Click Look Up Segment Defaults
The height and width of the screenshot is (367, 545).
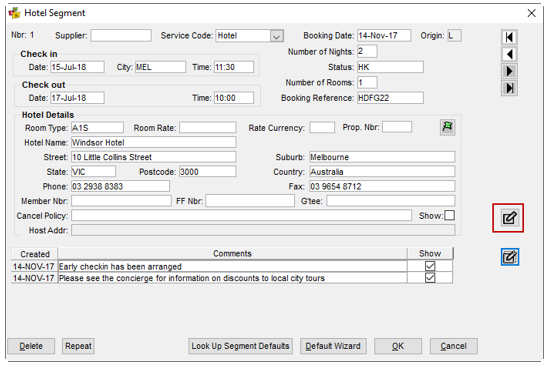240,346
